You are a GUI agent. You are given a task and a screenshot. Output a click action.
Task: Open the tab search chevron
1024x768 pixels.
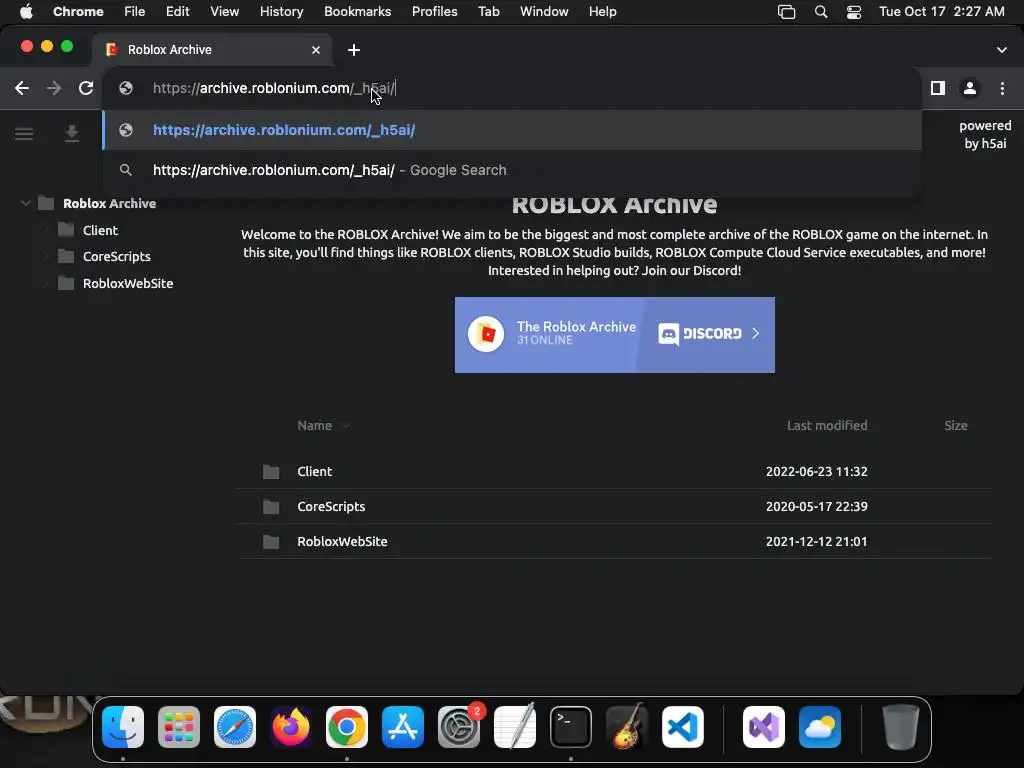tap(1002, 50)
